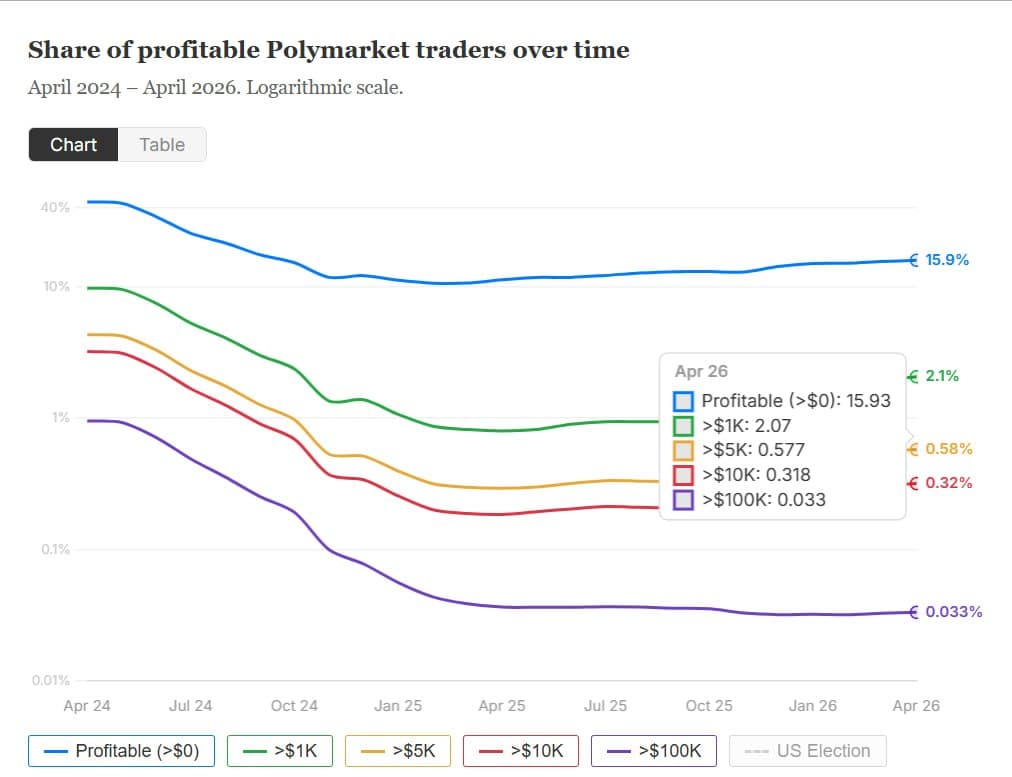Click the green >$1K swatch in tooltip
The height and width of the screenshot is (777, 1012).
(683, 425)
